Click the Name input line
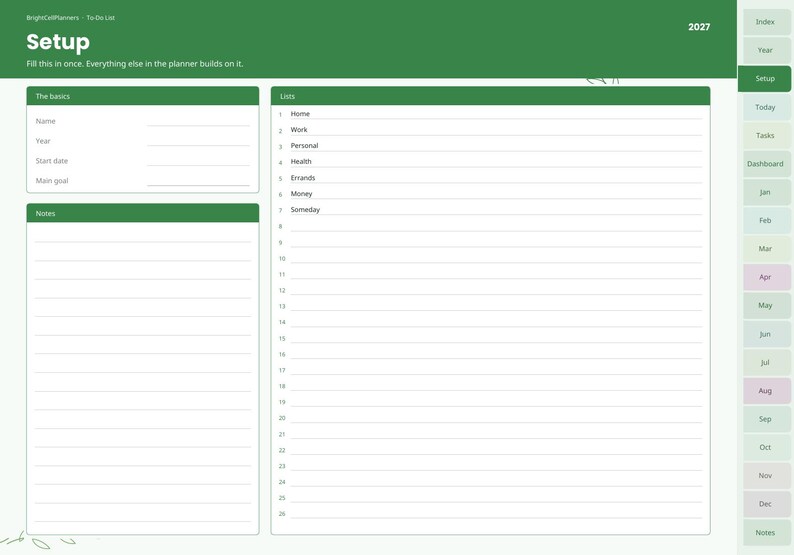 pos(198,121)
